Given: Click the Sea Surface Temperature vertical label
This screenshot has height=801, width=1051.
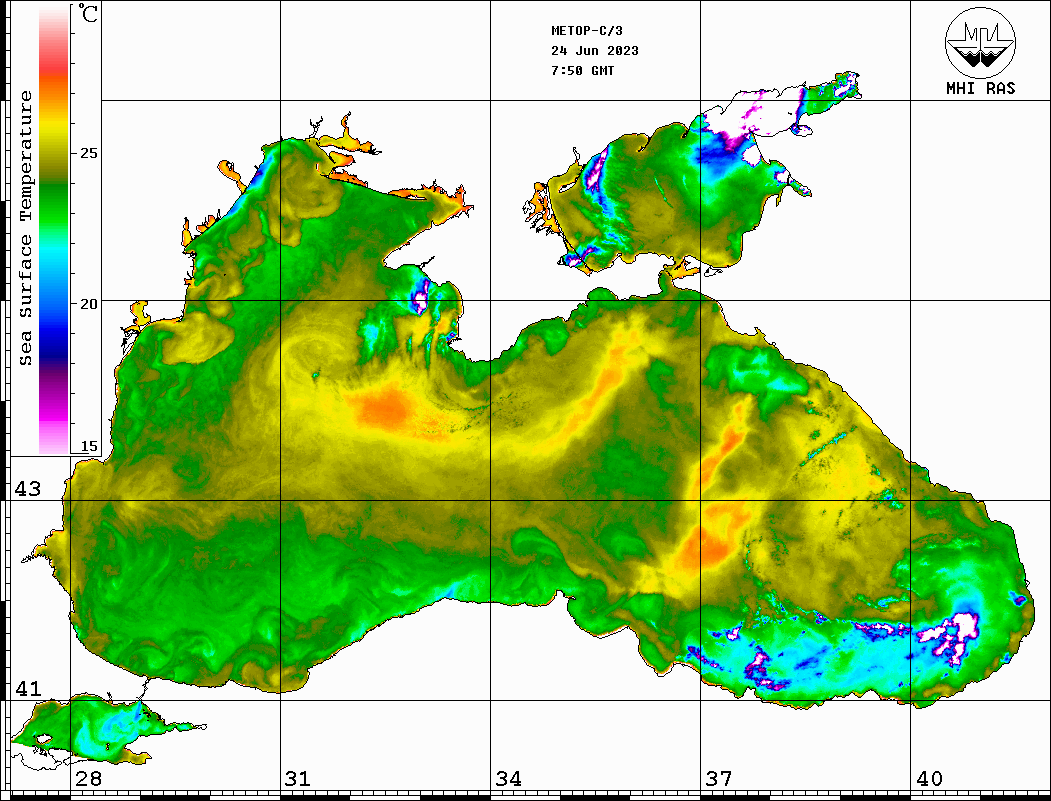Looking at the screenshot, I should tap(25, 228).
